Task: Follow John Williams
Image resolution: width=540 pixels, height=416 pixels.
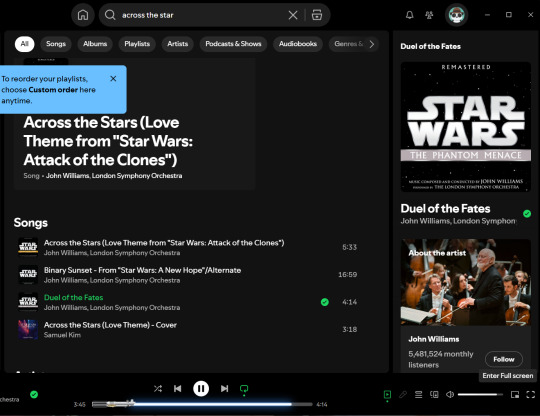Action: tap(504, 360)
